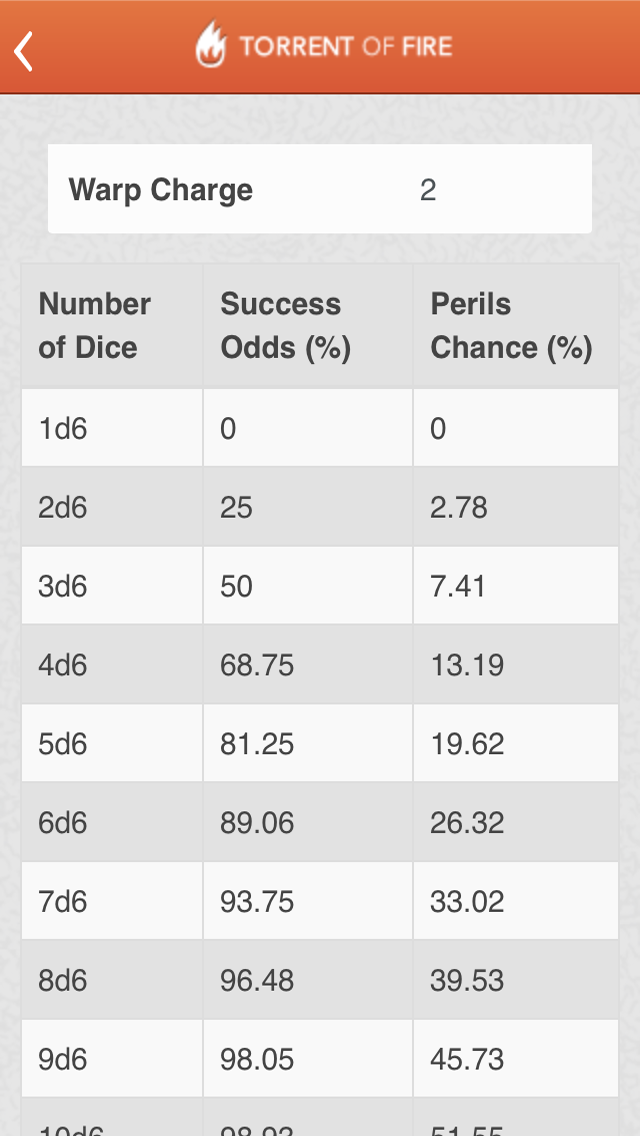The image size is (640, 1136).
Task: Select the 5d6 perils chance 19.62
Action: (x=467, y=745)
